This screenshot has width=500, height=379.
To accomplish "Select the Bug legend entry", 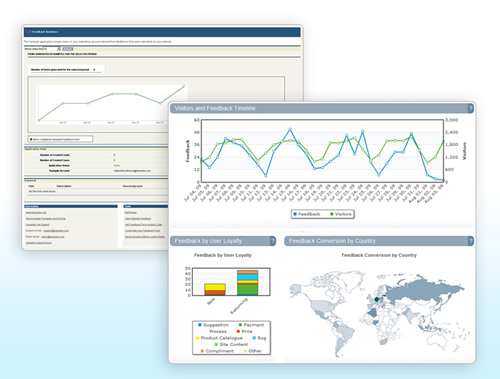I will point(259,338).
